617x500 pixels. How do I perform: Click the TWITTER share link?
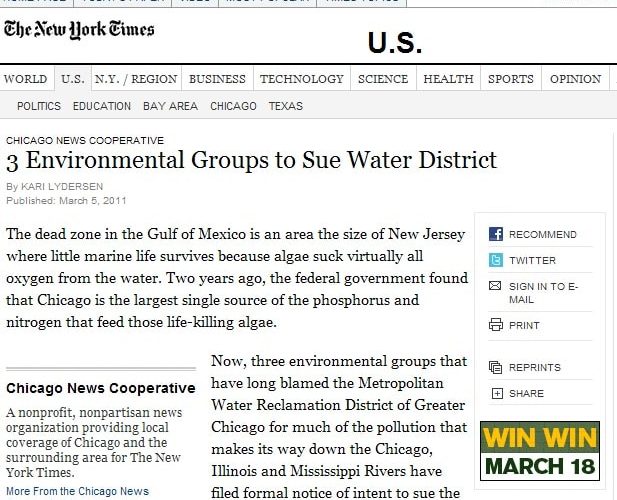coord(532,260)
